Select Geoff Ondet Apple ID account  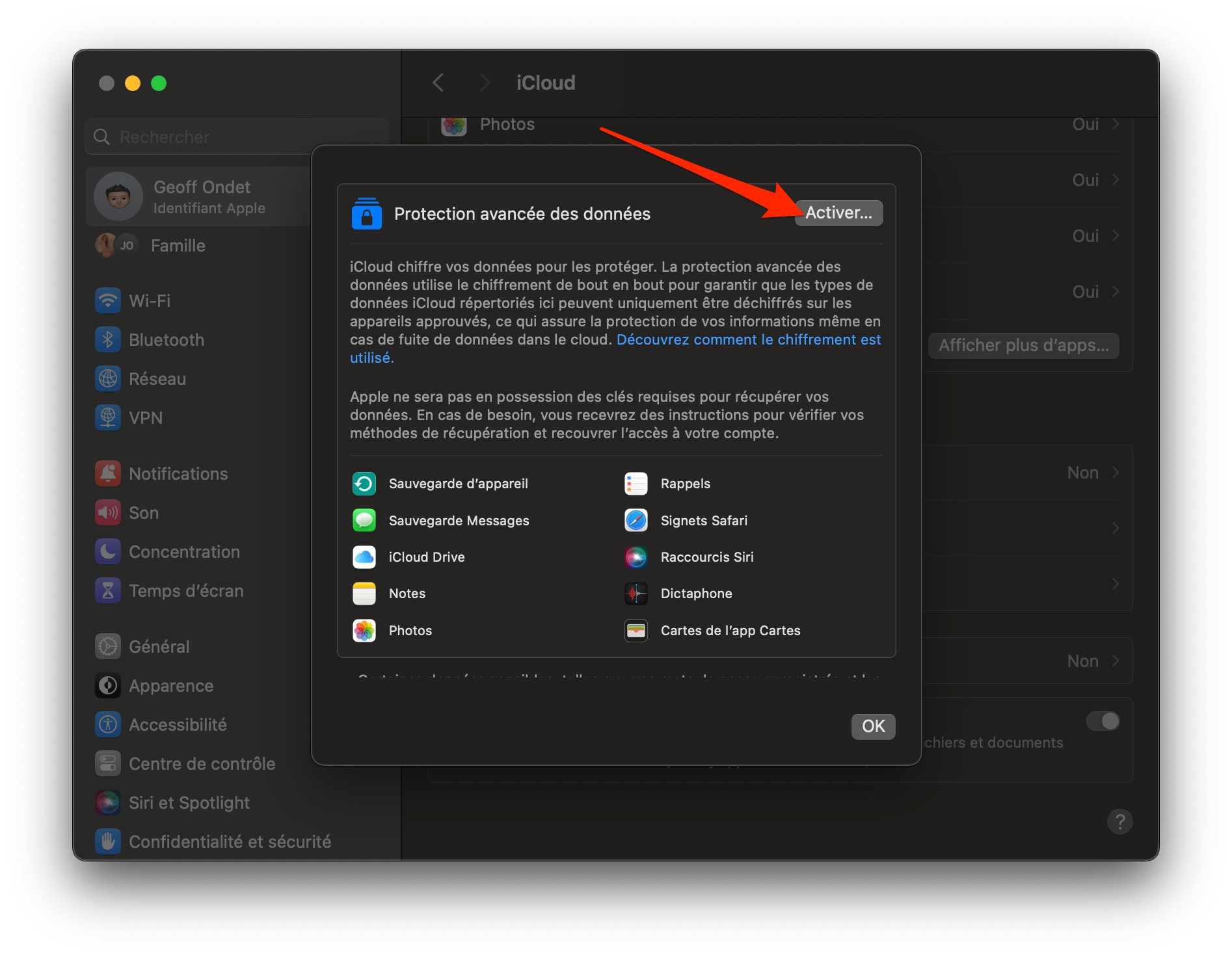(198, 196)
